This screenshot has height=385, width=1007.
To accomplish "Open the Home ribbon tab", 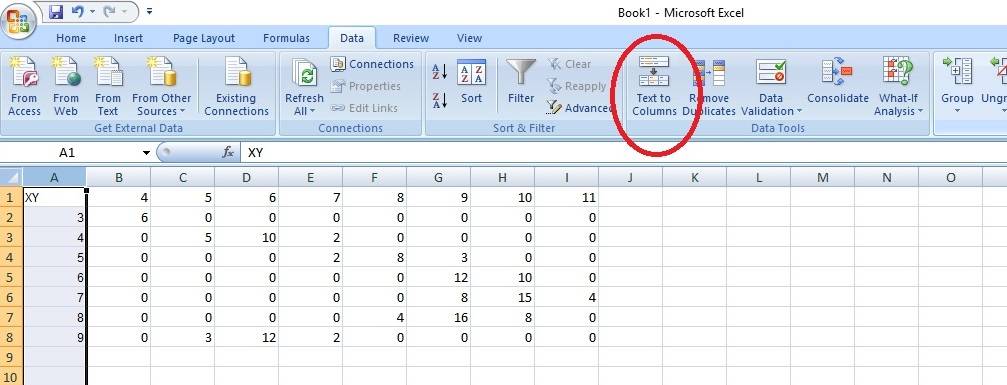I will [x=71, y=38].
